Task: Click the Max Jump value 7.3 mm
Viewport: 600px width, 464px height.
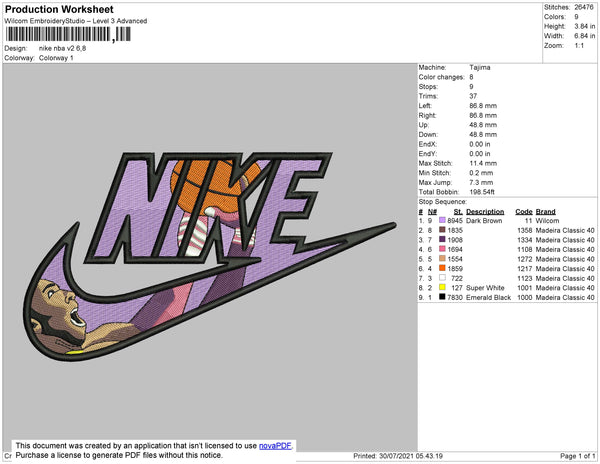Action: (481, 182)
